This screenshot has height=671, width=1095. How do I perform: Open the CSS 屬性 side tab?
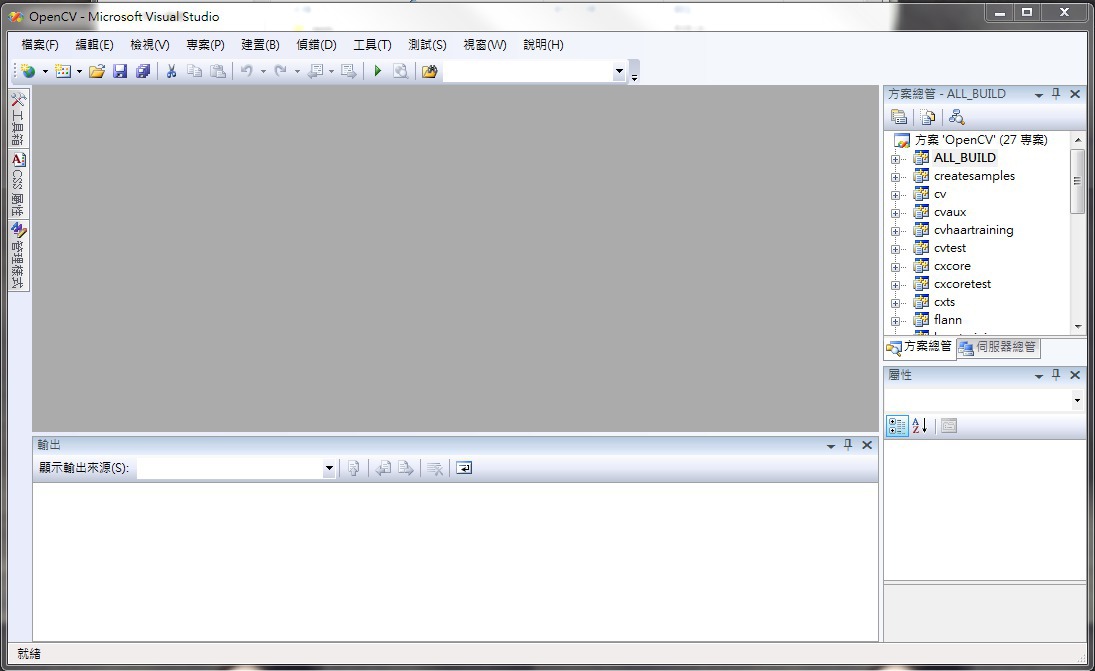pyautogui.click(x=18, y=185)
